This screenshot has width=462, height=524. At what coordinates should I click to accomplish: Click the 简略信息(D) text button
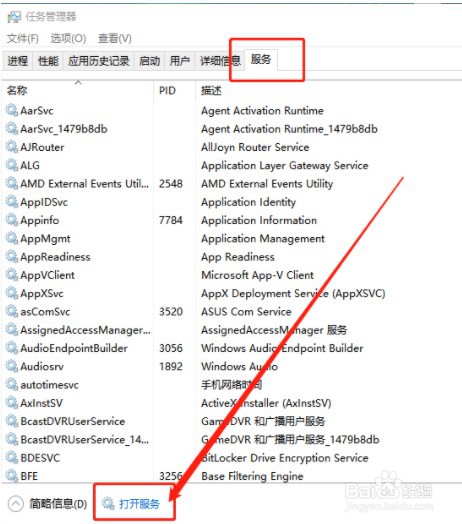click(x=58, y=504)
